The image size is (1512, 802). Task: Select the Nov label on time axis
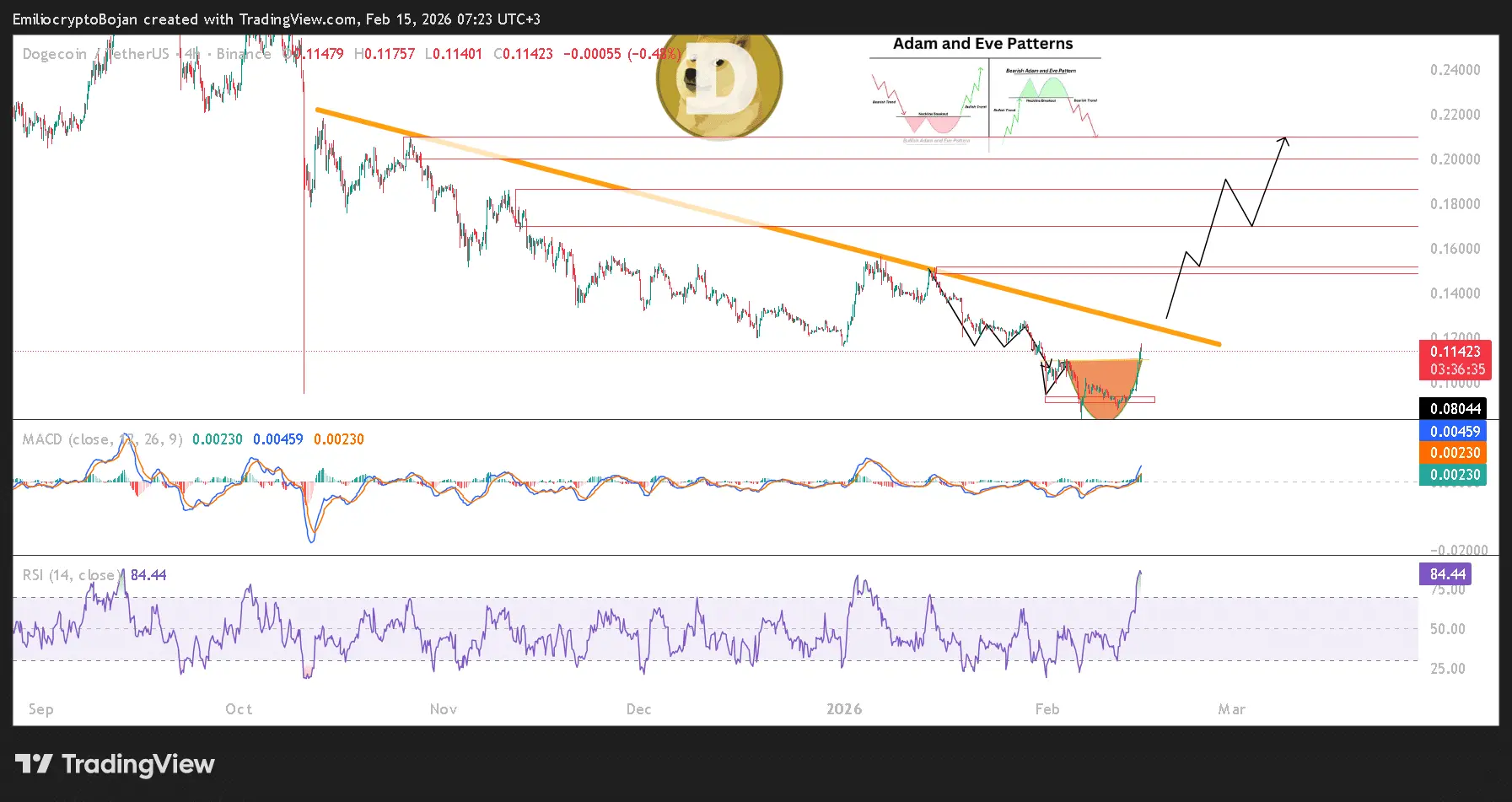[444, 709]
